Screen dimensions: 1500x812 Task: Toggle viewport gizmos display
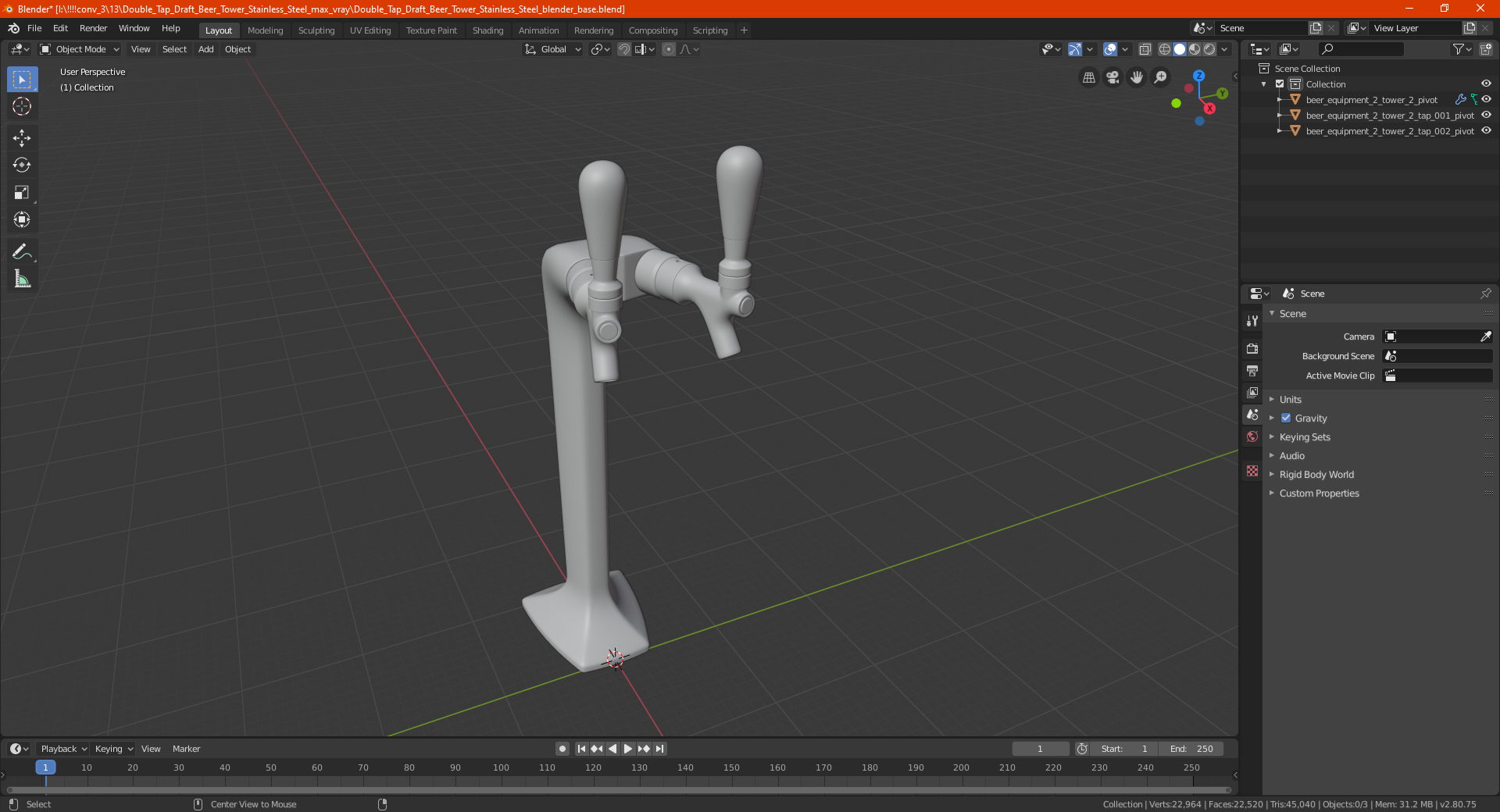(1075, 49)
